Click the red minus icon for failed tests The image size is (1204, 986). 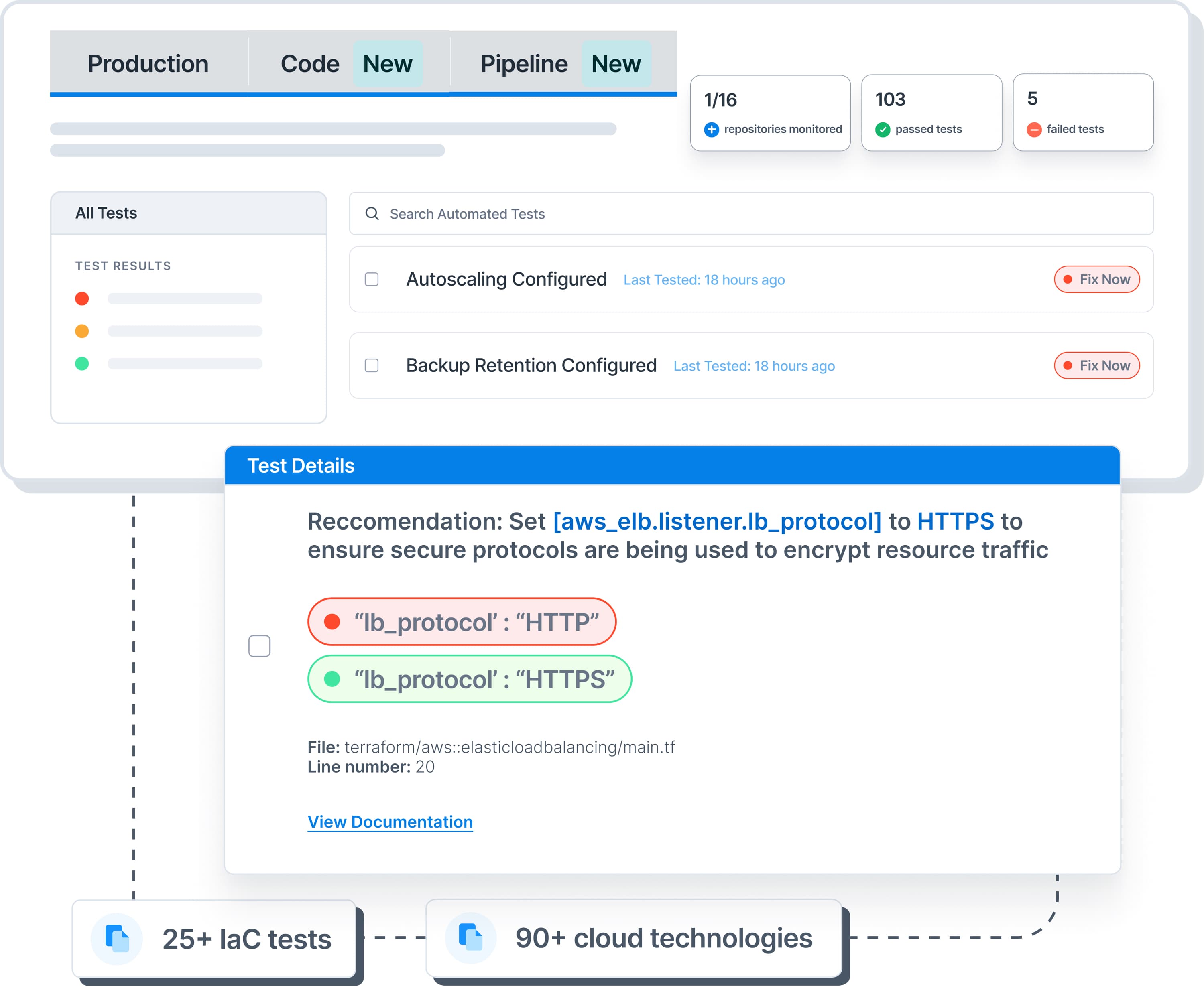coord(1034,130)
